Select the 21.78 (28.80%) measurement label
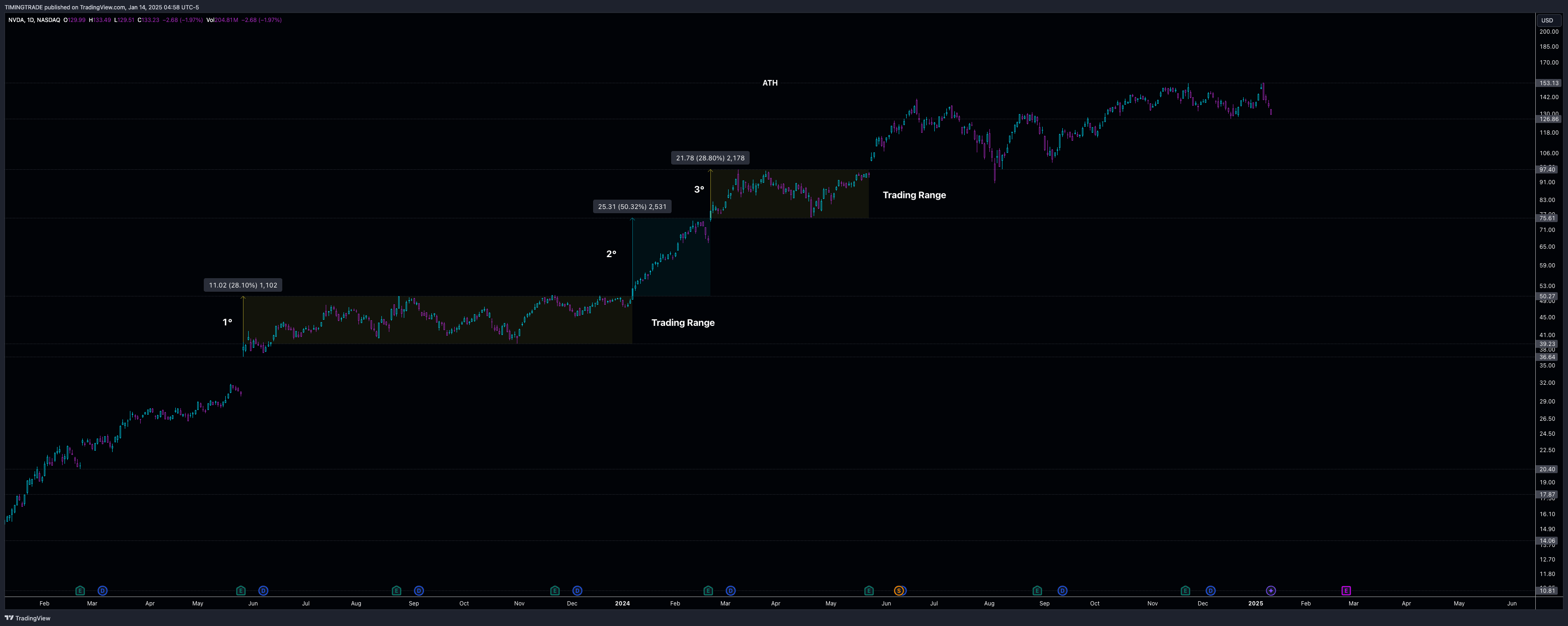 point(710,158)
